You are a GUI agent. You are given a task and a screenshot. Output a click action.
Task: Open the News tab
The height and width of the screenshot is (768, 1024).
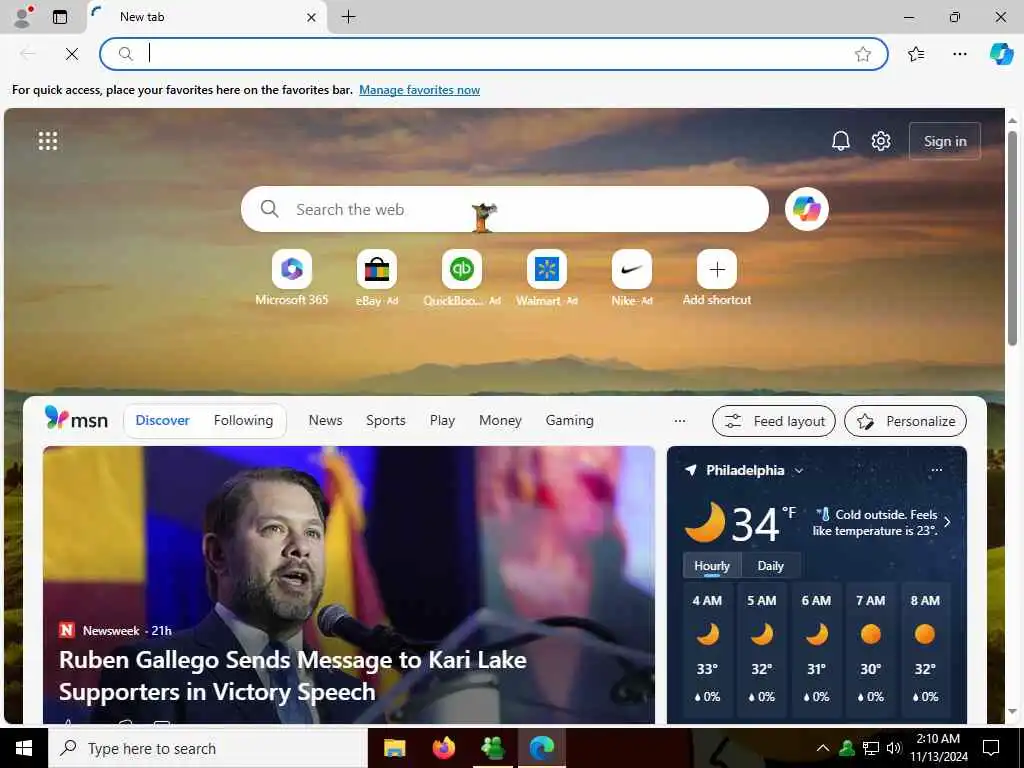(x=325, y=421)
